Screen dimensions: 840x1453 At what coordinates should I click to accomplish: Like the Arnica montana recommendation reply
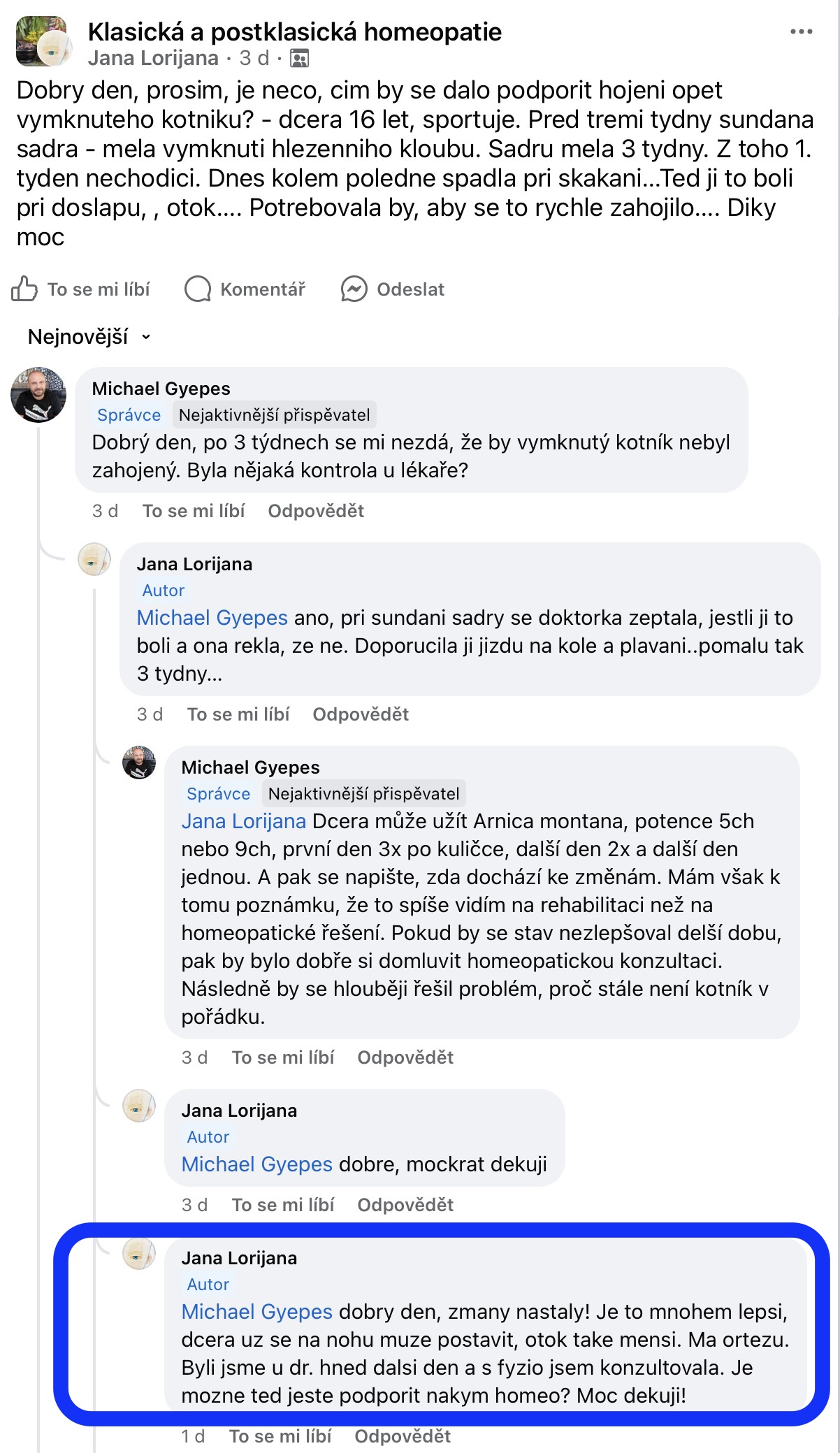(283, 1057)
